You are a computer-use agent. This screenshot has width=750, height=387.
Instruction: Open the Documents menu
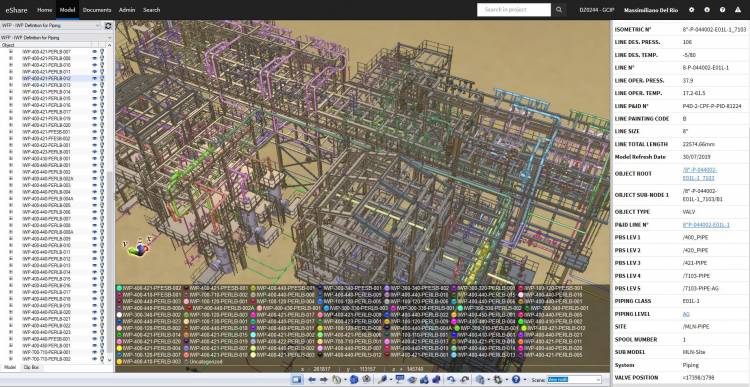click(x=97, y=10)
